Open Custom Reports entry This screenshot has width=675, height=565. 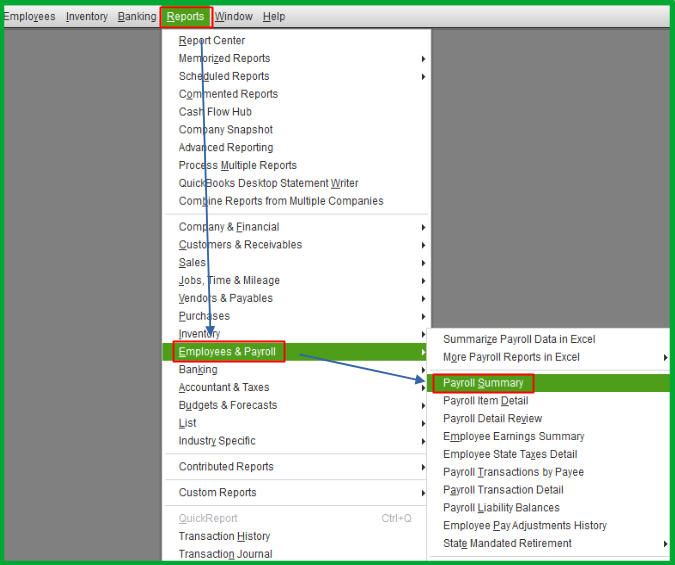point(217,492)
